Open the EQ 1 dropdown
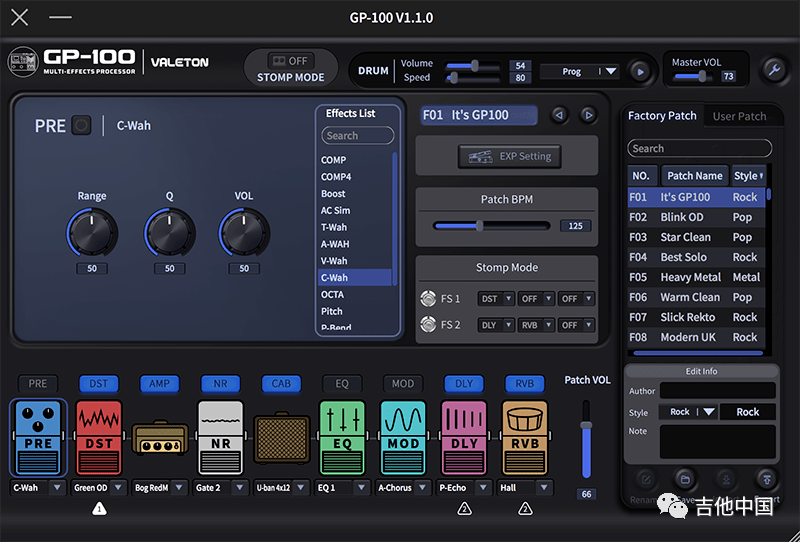The image size is (800, 542). click(342, 488)
